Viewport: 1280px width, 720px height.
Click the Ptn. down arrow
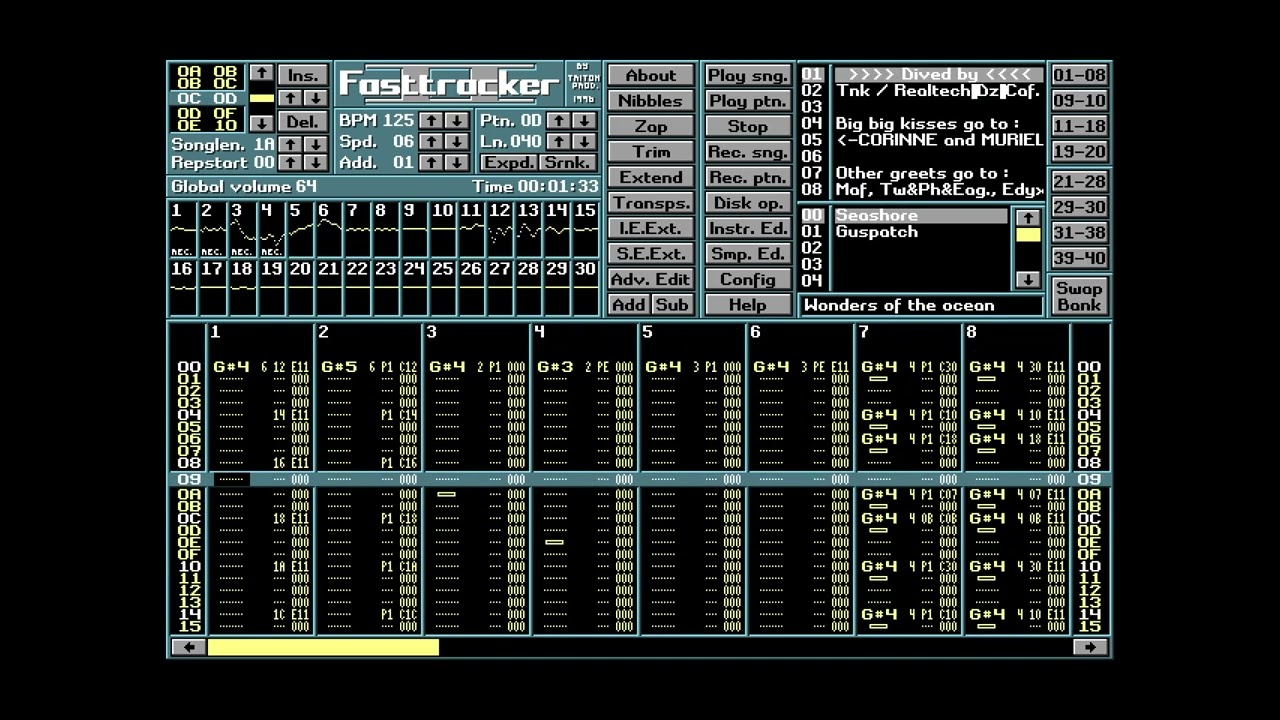coord(584,121)
